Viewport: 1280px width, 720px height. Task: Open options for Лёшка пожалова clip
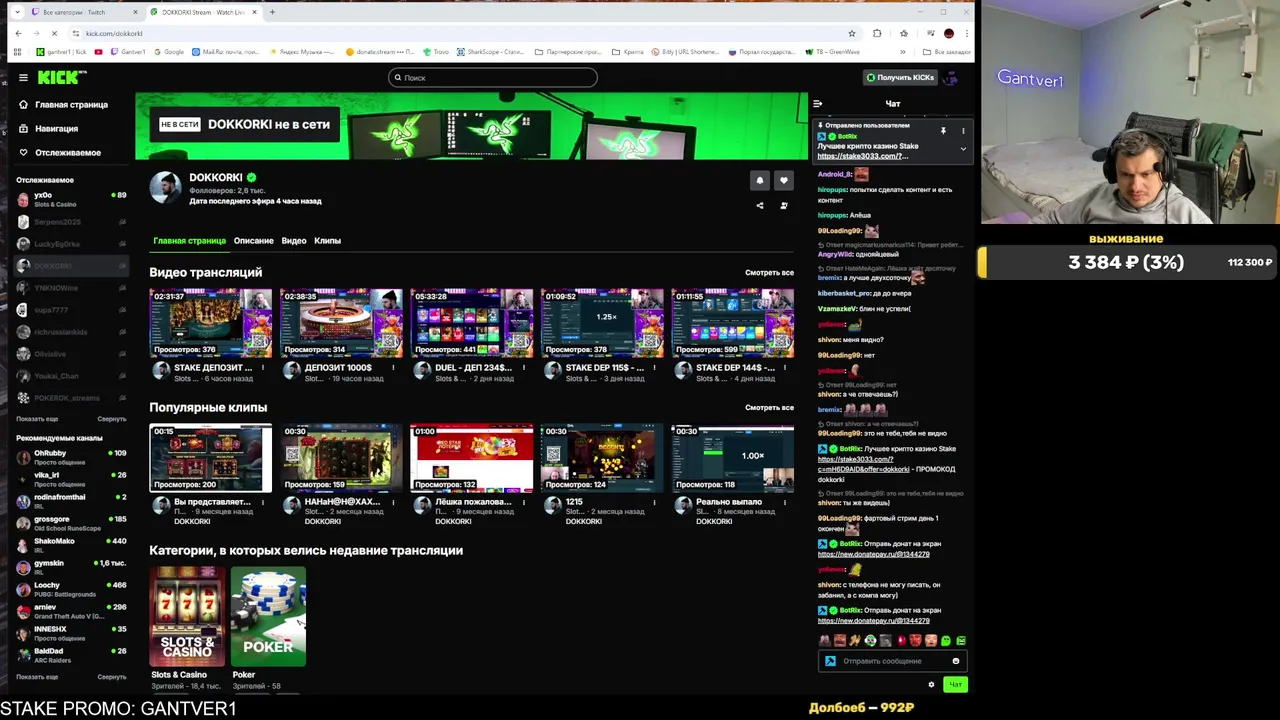[x=524, y=502]
